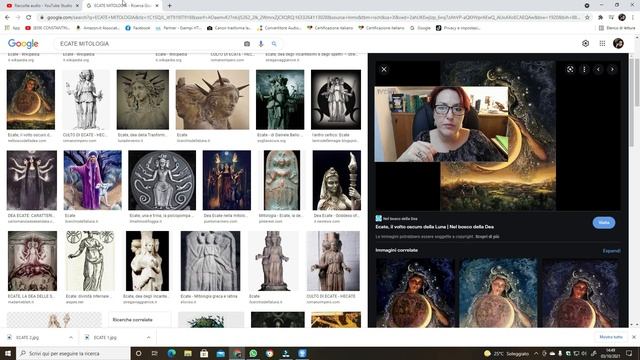Open ECATE 1.jpg download options chevron
This screenshot has height=360, width=640.
click(x=148, y=338)
